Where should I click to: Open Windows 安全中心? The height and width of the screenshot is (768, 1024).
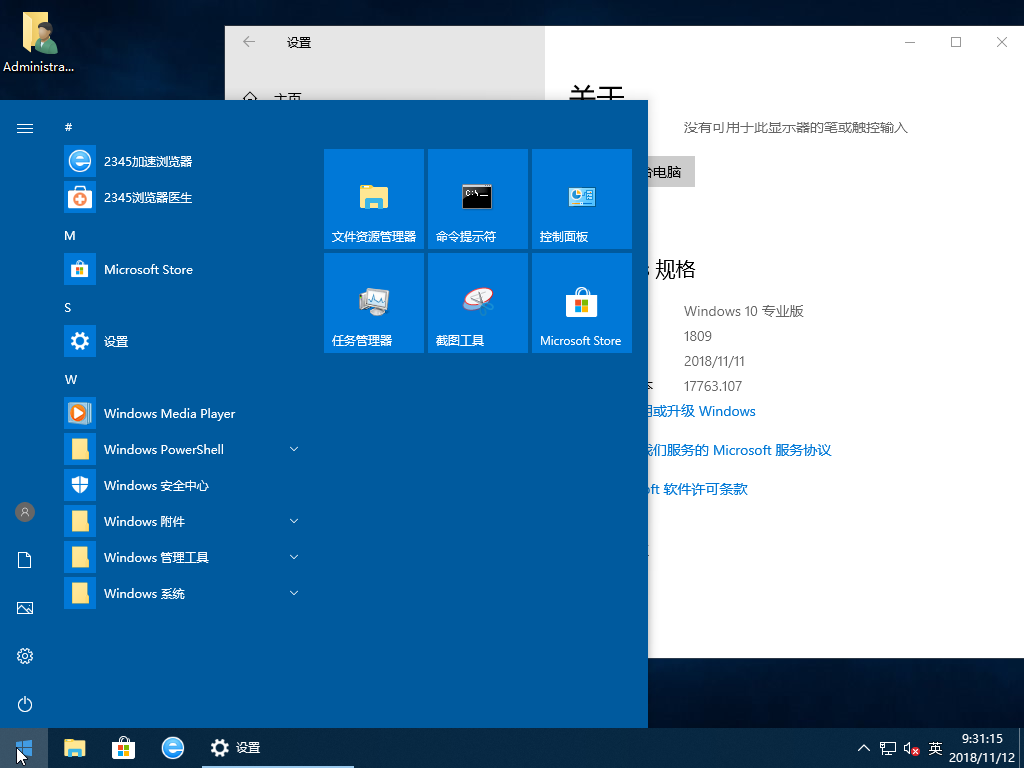183,485
